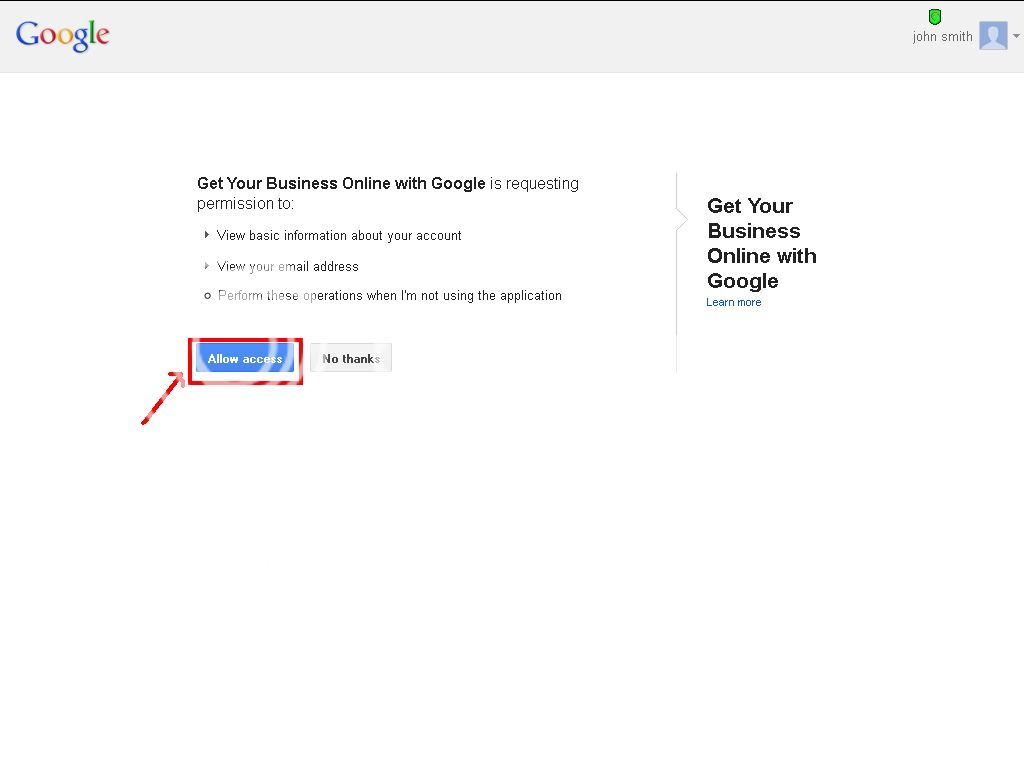Click the large right-side app title heading

coord(761,243)
